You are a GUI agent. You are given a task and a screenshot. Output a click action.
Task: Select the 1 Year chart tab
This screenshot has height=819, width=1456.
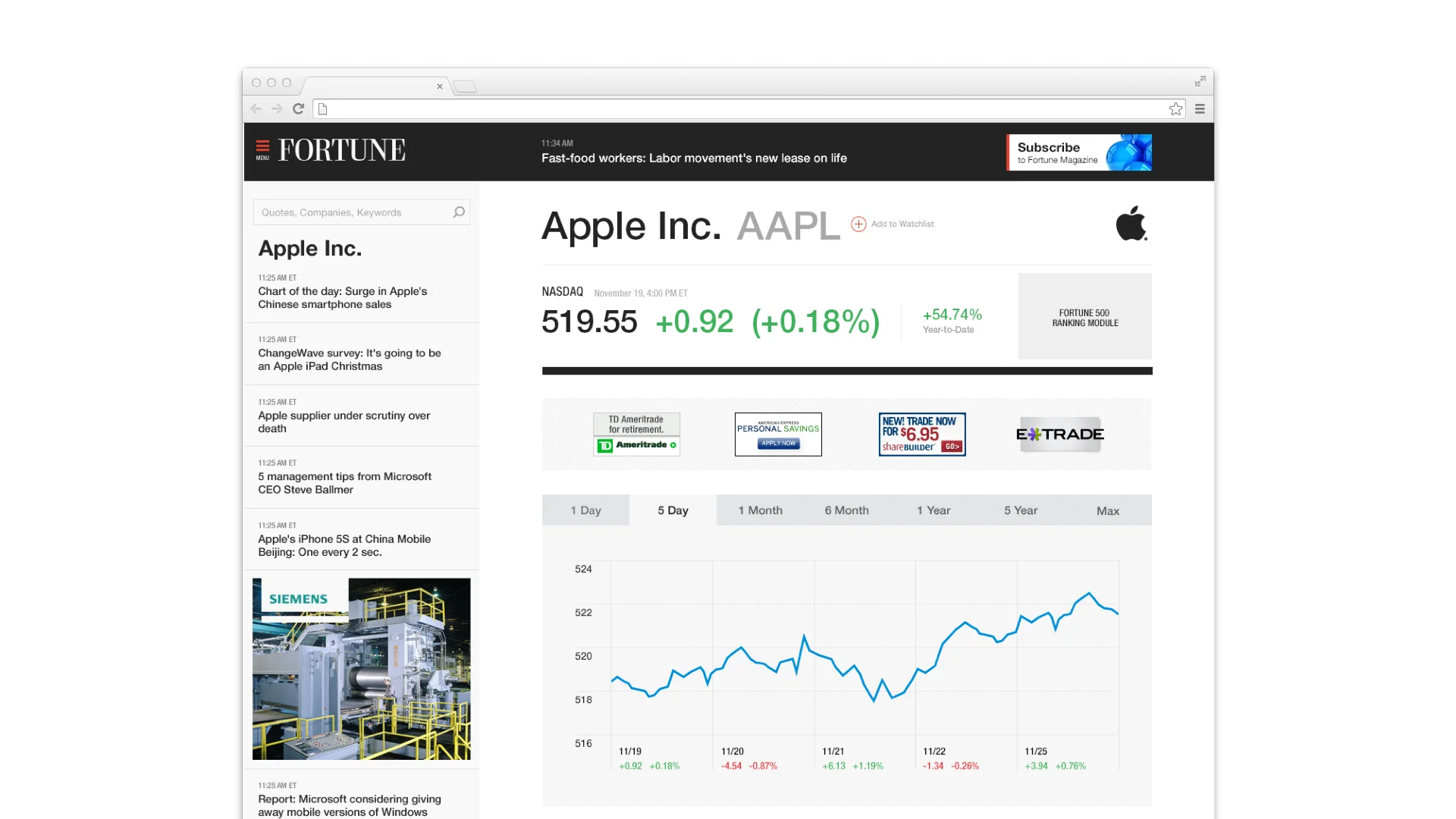(x=934, y=510)
